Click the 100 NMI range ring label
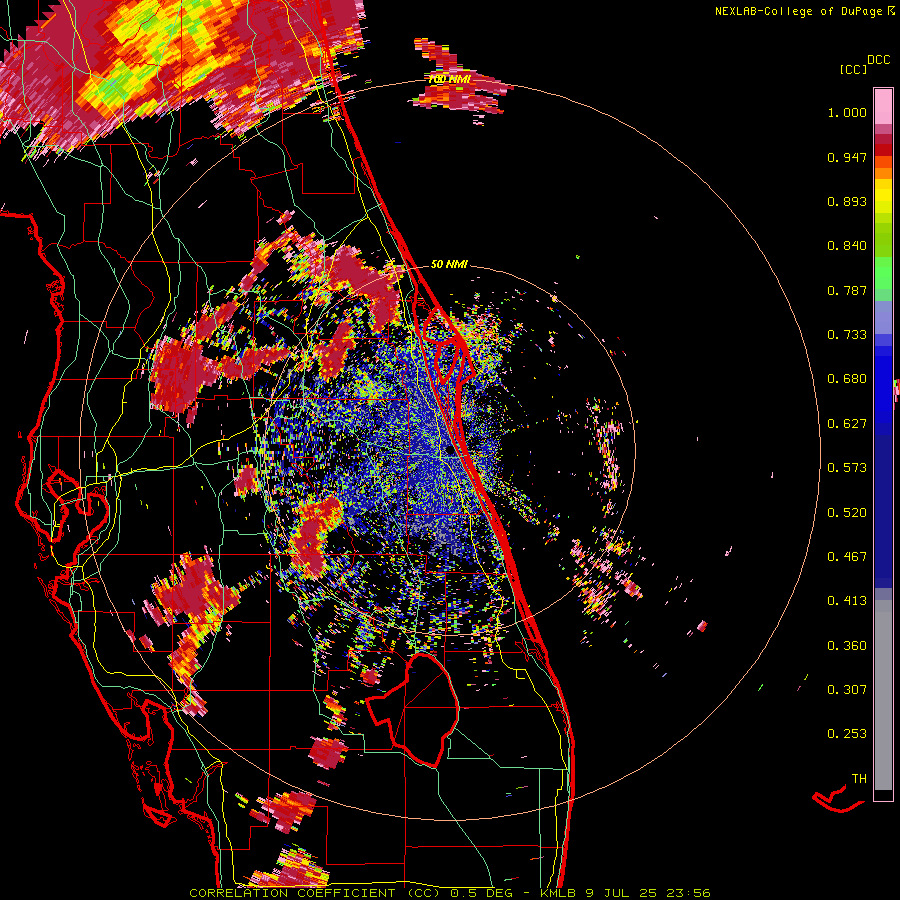This screenshot has width=900, height=900. [449, 79]
